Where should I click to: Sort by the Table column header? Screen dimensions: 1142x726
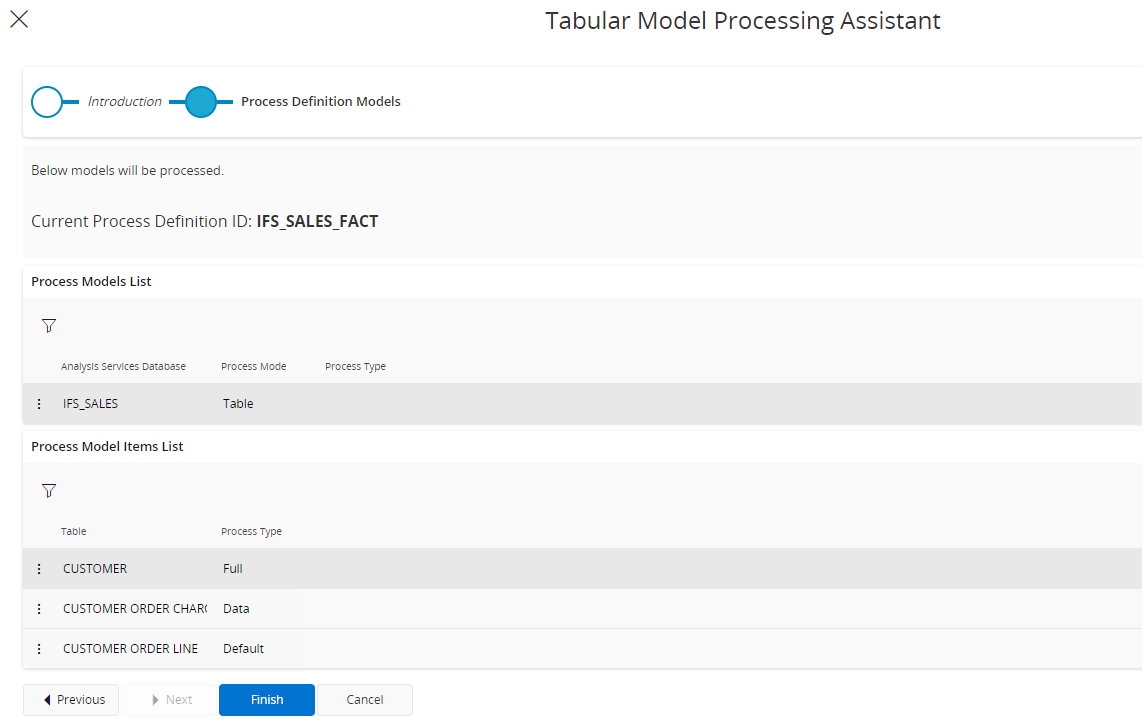[x=73, y=531]
